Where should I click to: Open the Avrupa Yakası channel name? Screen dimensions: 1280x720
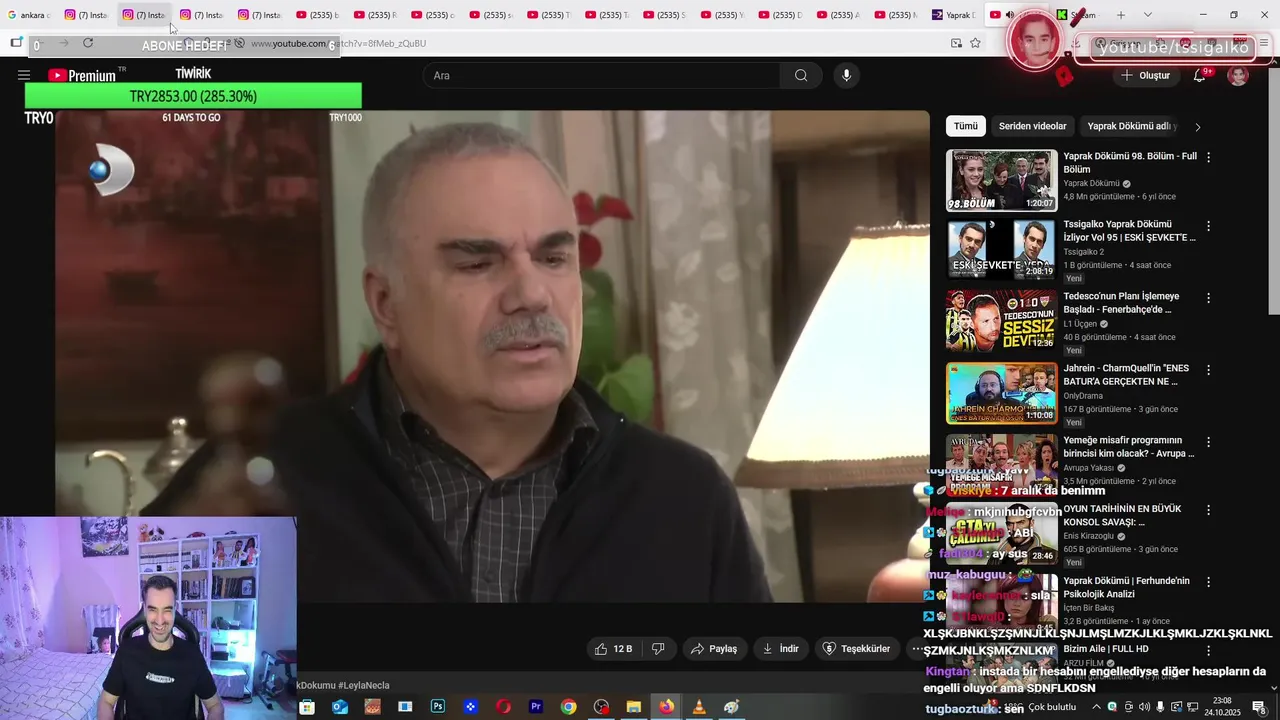1089,468
